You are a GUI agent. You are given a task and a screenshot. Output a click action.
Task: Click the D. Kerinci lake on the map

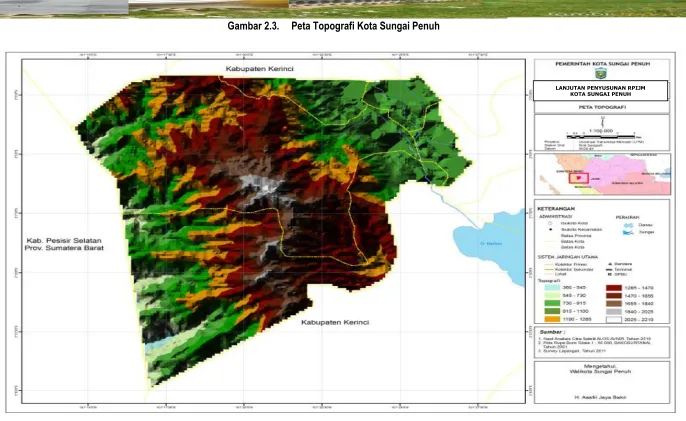(492, 245)
